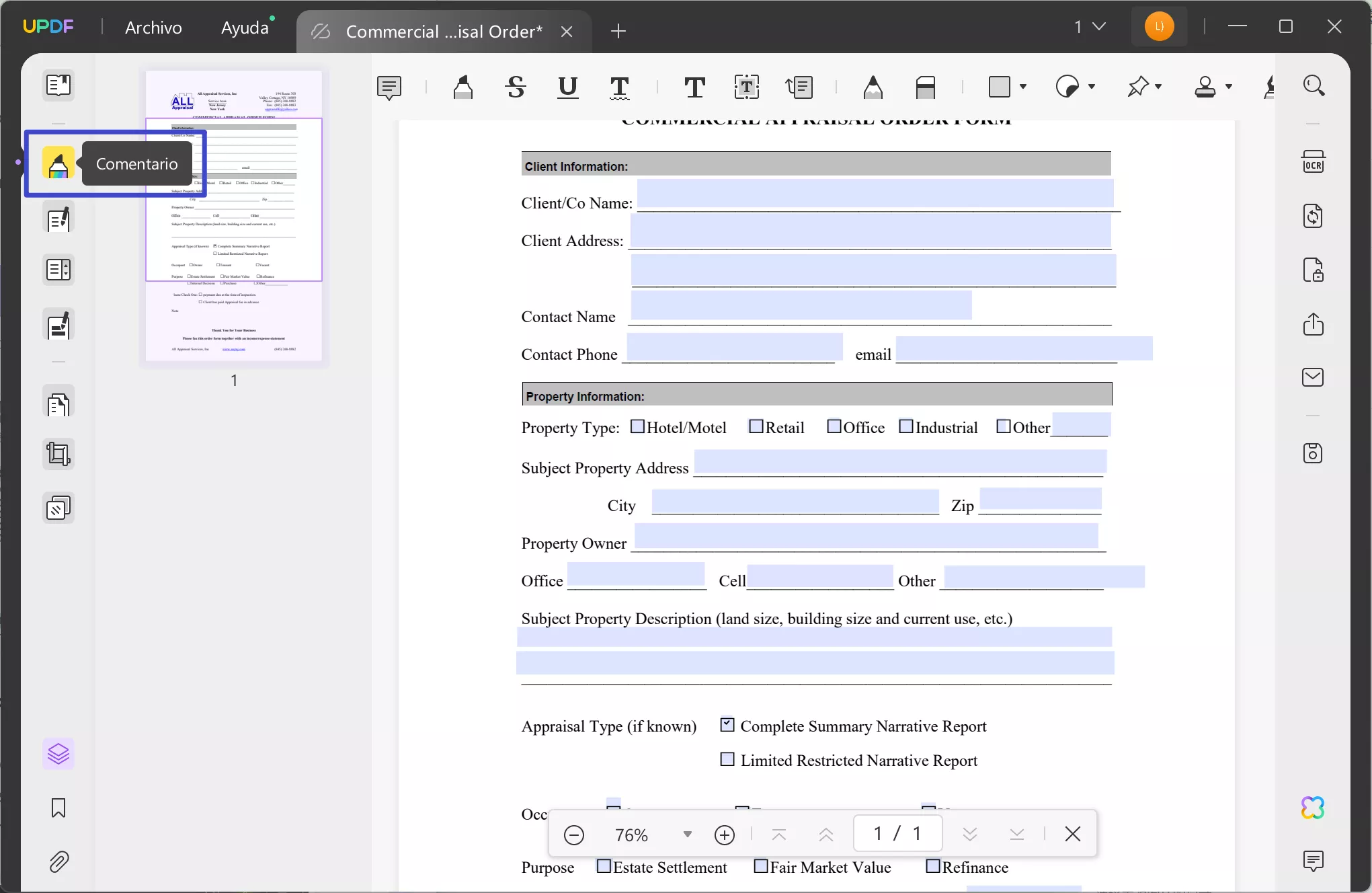Check the Hotel/Motel property type box
1372x893 pixels.
coord(637,426)
